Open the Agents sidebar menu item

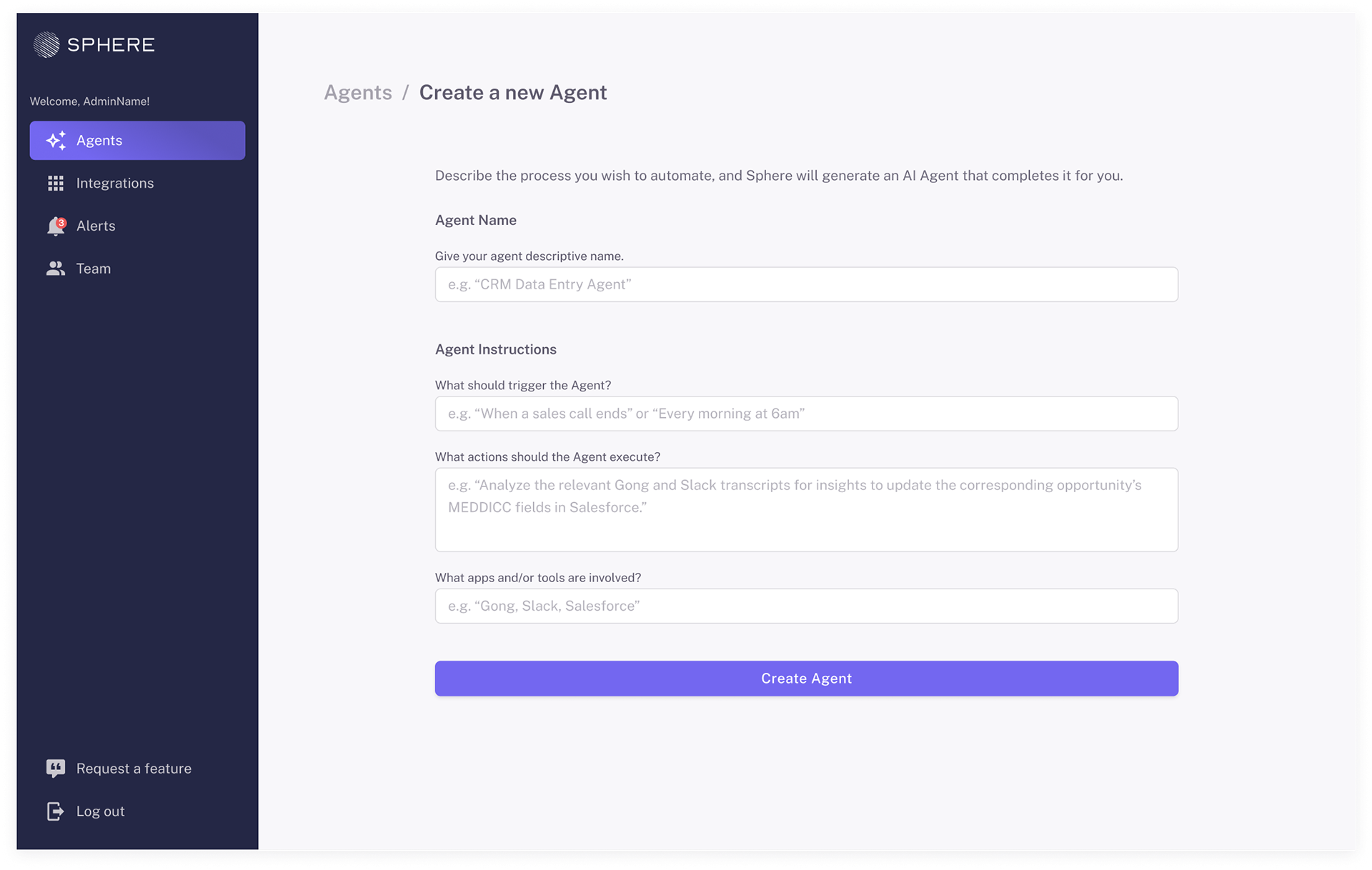(137, 141)
